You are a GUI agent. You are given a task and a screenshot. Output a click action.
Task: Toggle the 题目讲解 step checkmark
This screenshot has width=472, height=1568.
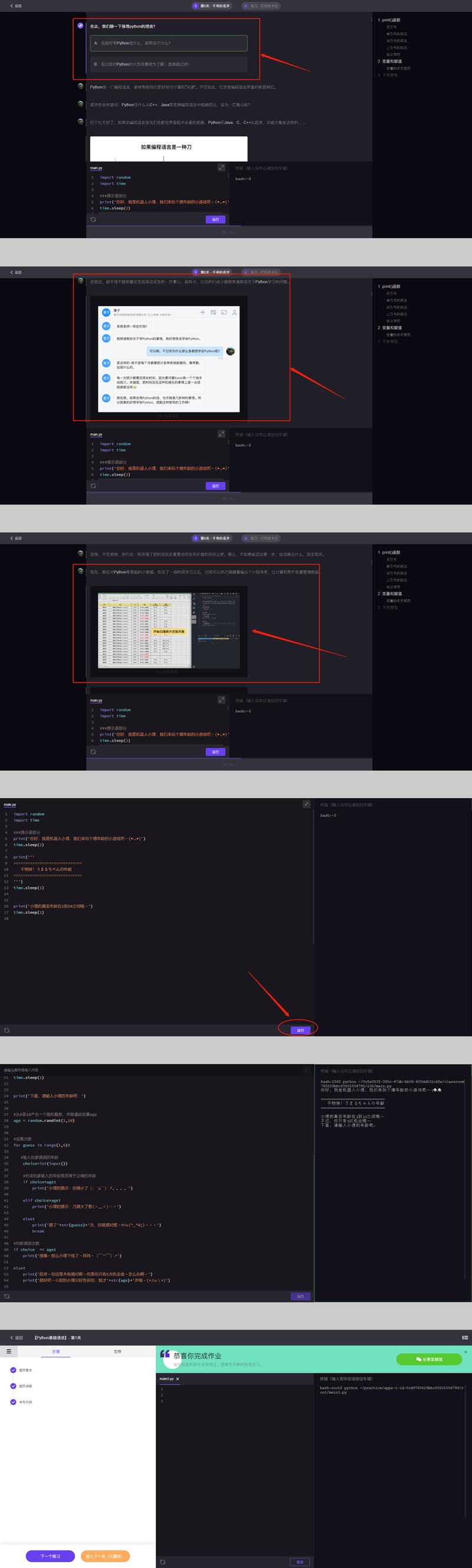[14, 1386]
